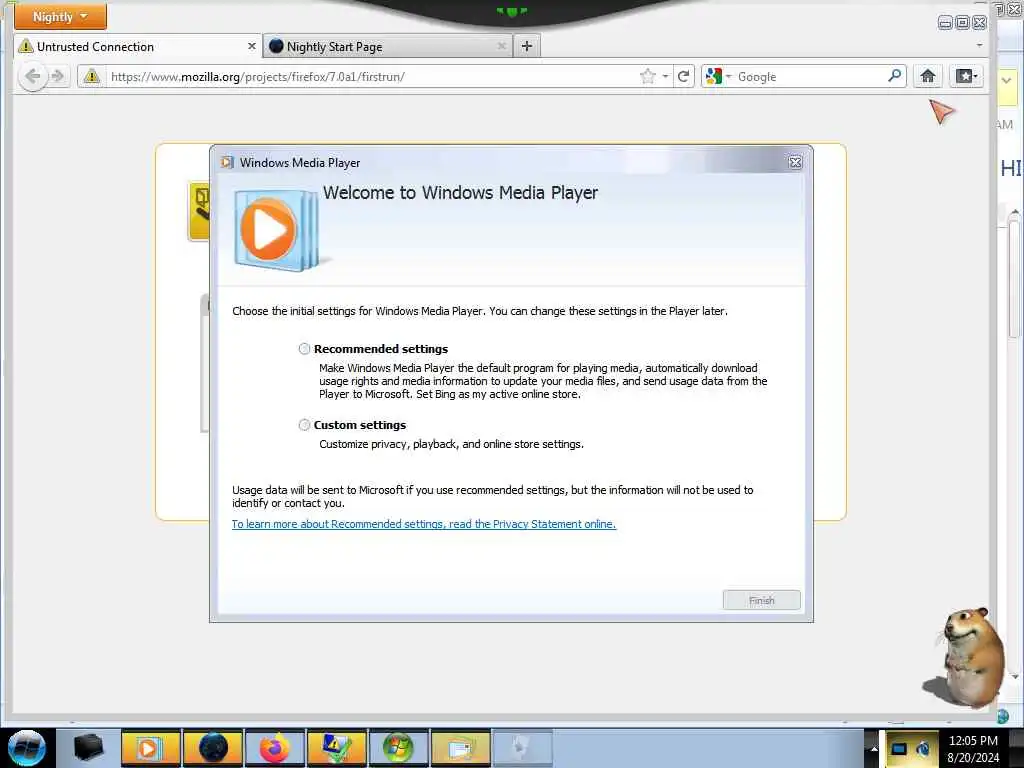Open the Windows Start menu
Viewport: 1024px width, 768px height.
click(x=27, y=748)
